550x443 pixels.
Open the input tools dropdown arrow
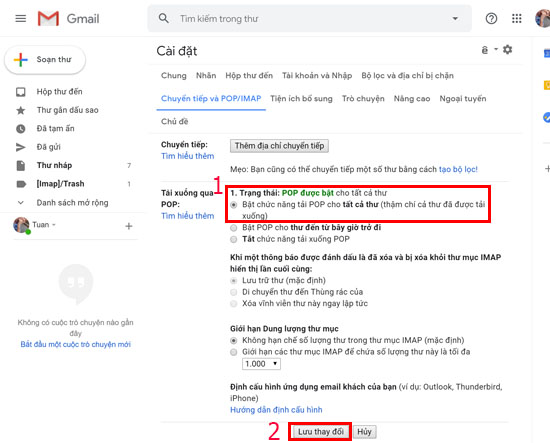click(x=496, y=49)
